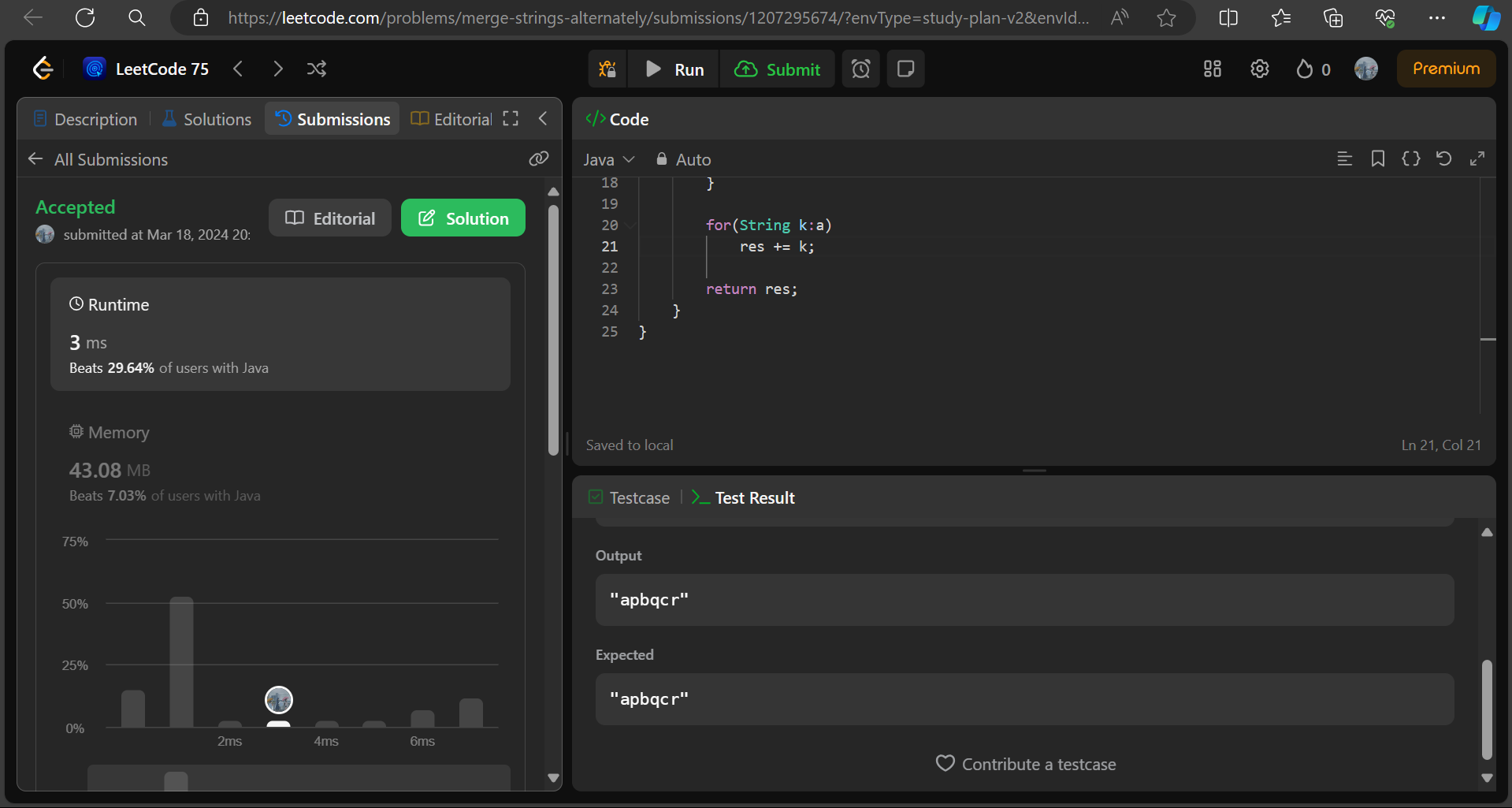Copy the submission link icon

click(x=538, y=158)
